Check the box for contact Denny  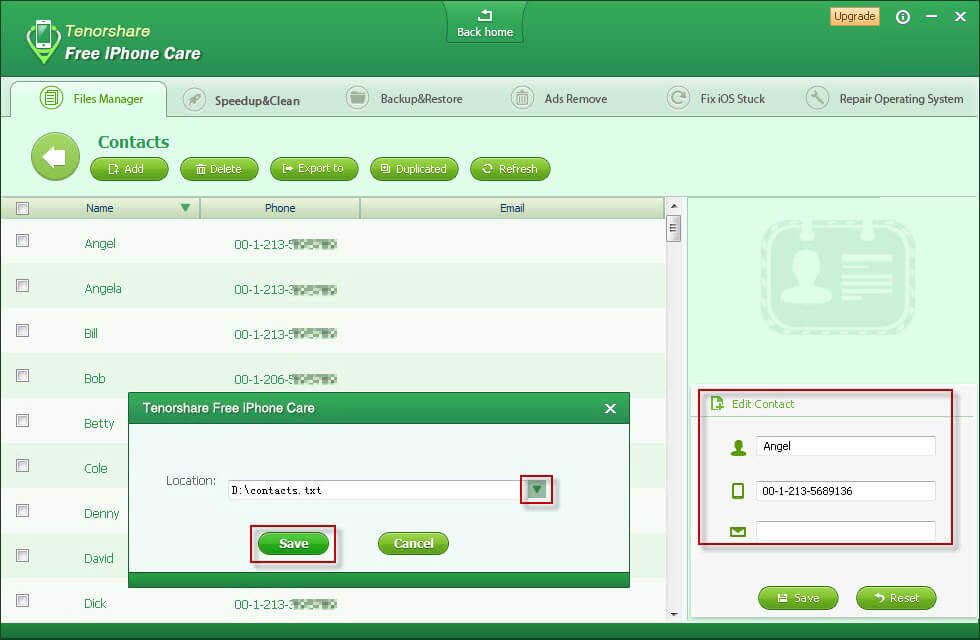click(22, 511)
